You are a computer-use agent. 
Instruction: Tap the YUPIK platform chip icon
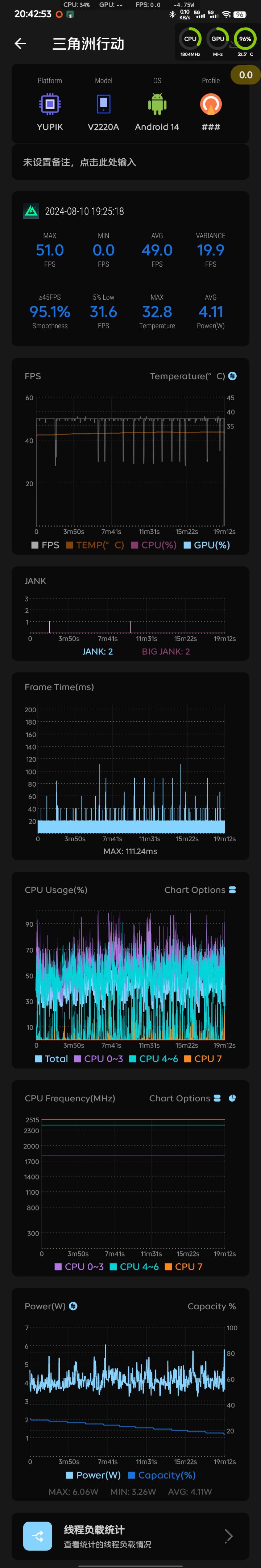click(x=50, y=104)
